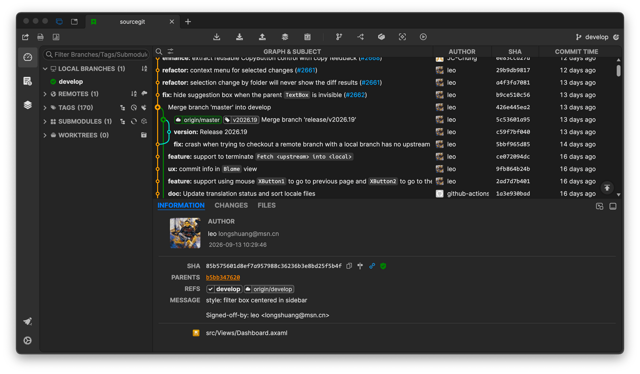Open commit search magnifier icon

[x=159, y=51]
